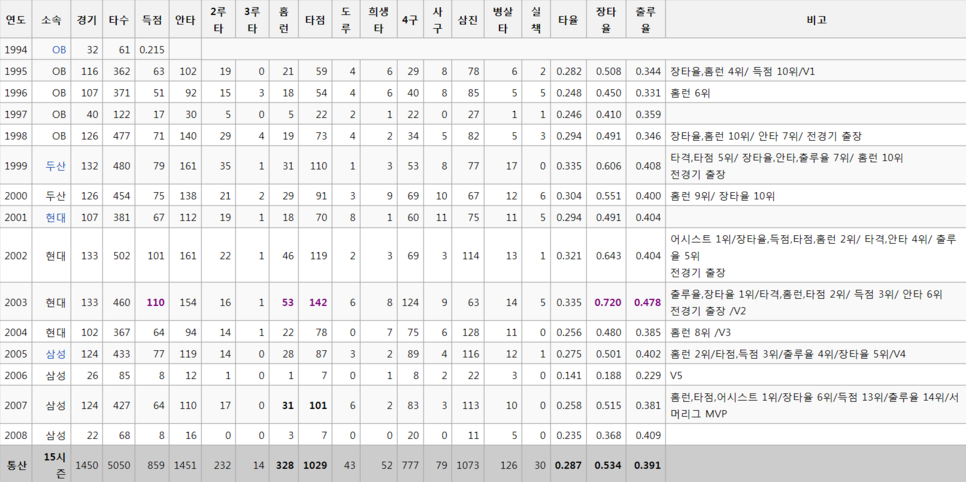Open the OB team link in the 1994 row
This screenshot has height=482, width=966.
coord(59,50)
